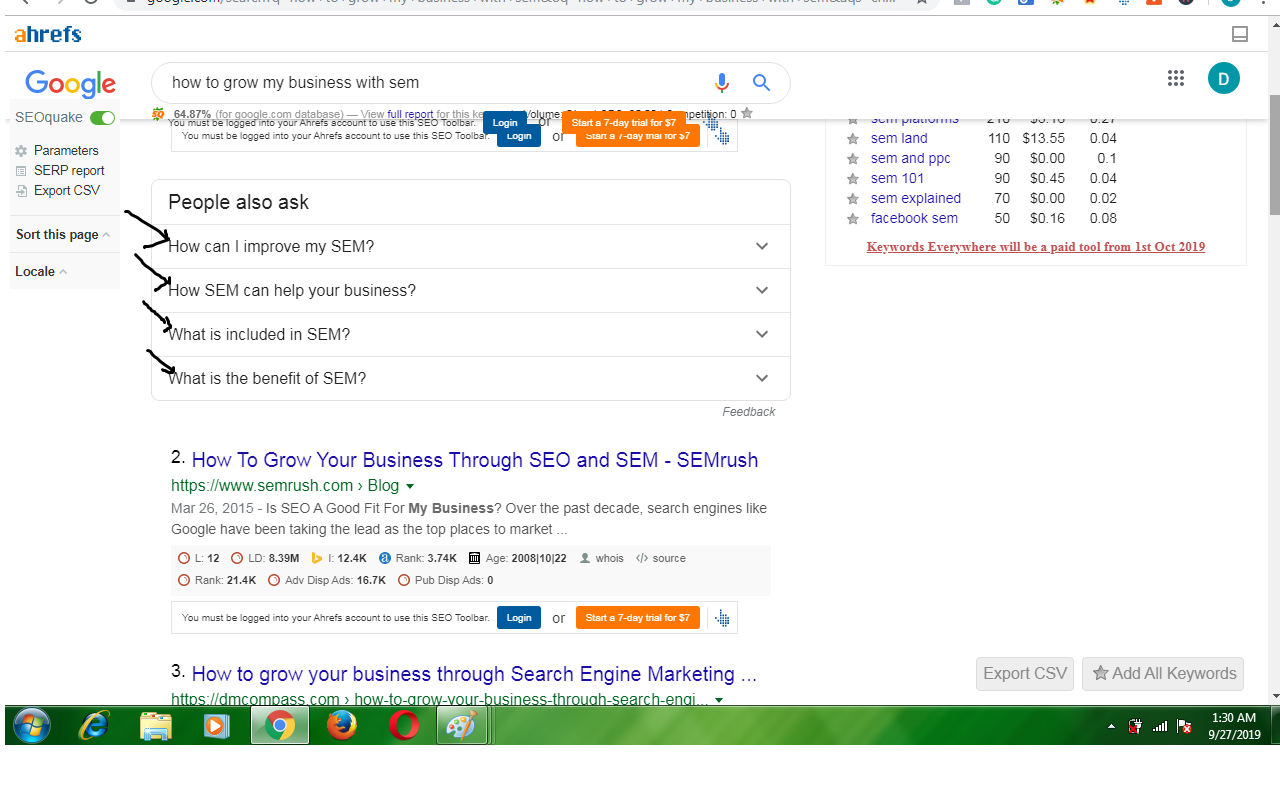The image size is (1280, 800).
Task: Click the 'full report' link under search box
Action: point(411,114)
